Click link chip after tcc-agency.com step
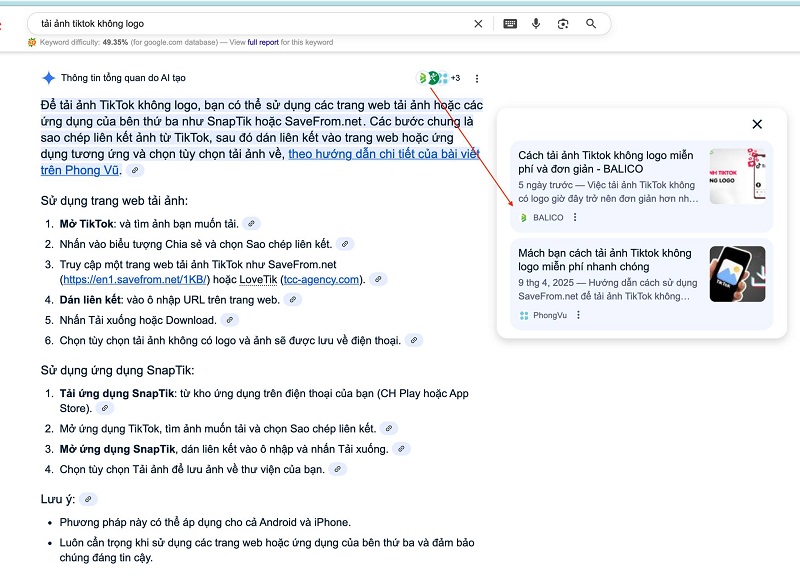The width and height of the screenshot is (800, 584). click(378, 280)
